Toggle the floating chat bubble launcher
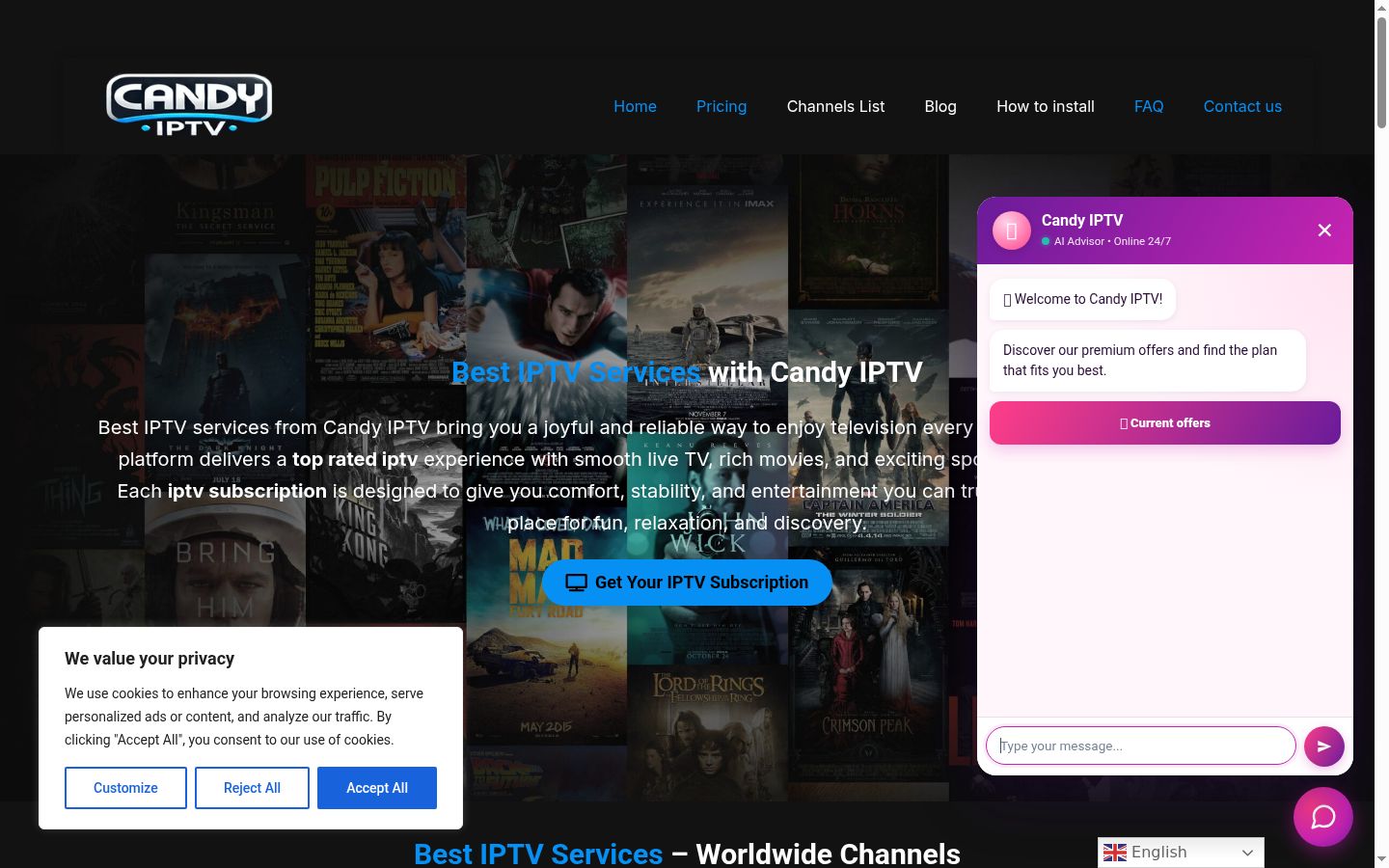The width and height of the screenshot is (1389, 868). [x=1323, y=817]
